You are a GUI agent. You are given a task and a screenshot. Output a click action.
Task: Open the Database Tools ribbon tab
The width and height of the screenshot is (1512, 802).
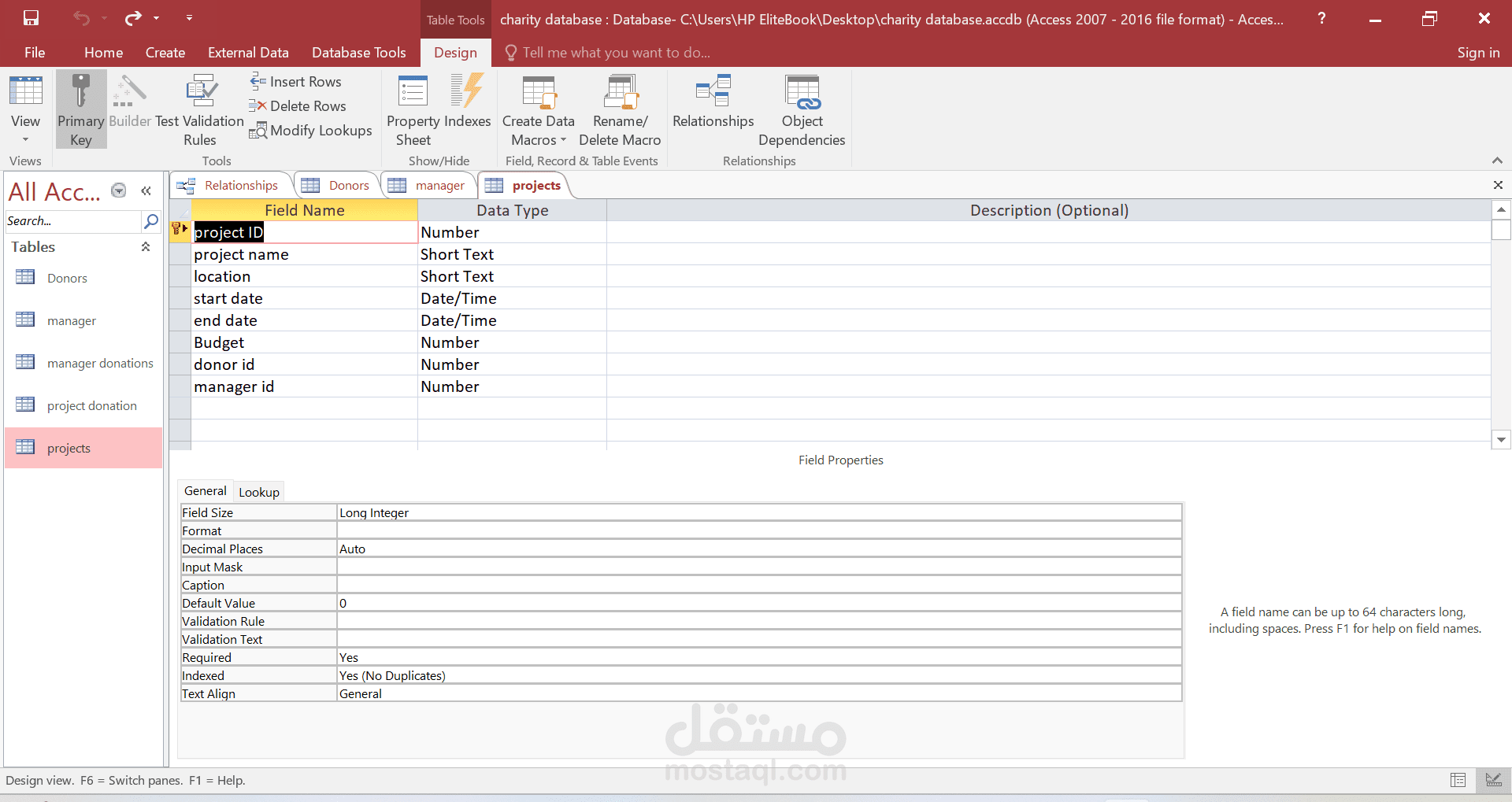pyautogui.click(x=358, y=53)
